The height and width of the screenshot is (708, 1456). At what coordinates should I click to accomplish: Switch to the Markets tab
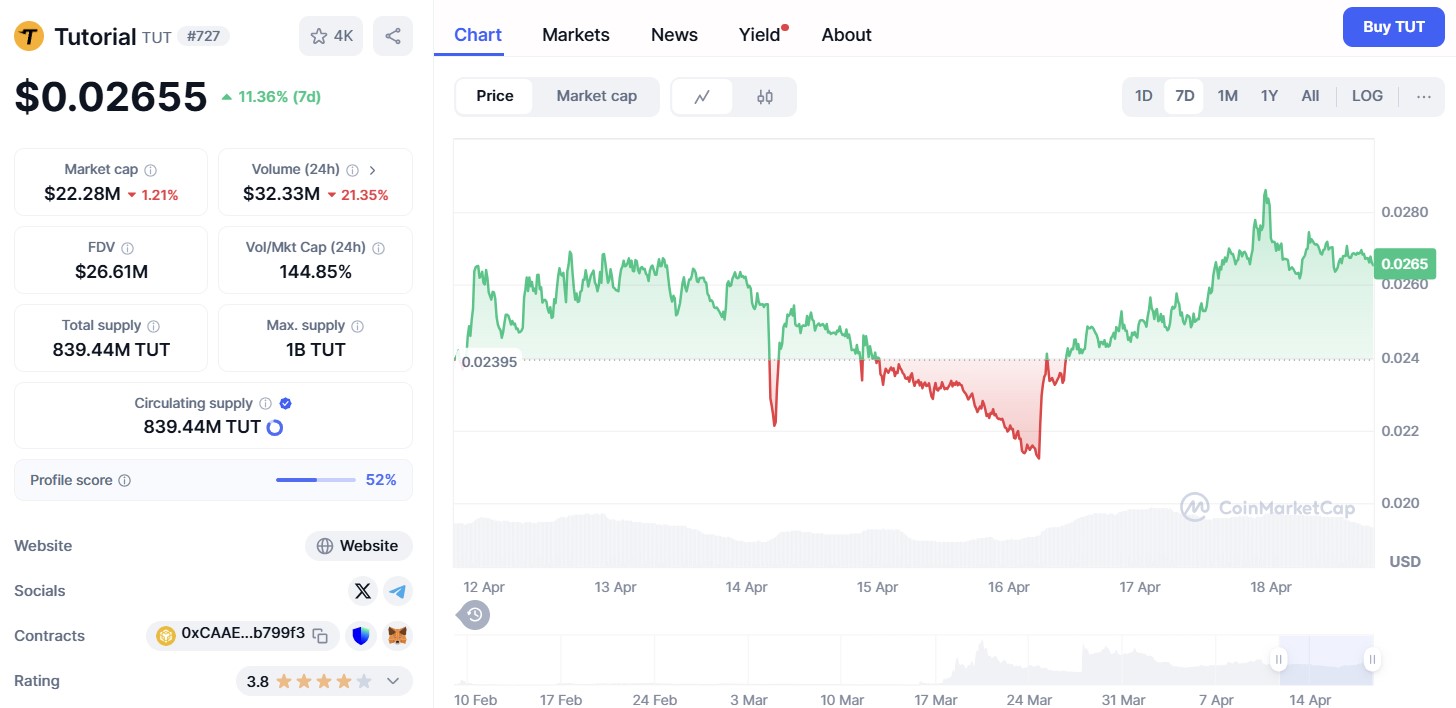tap(575, 35)
